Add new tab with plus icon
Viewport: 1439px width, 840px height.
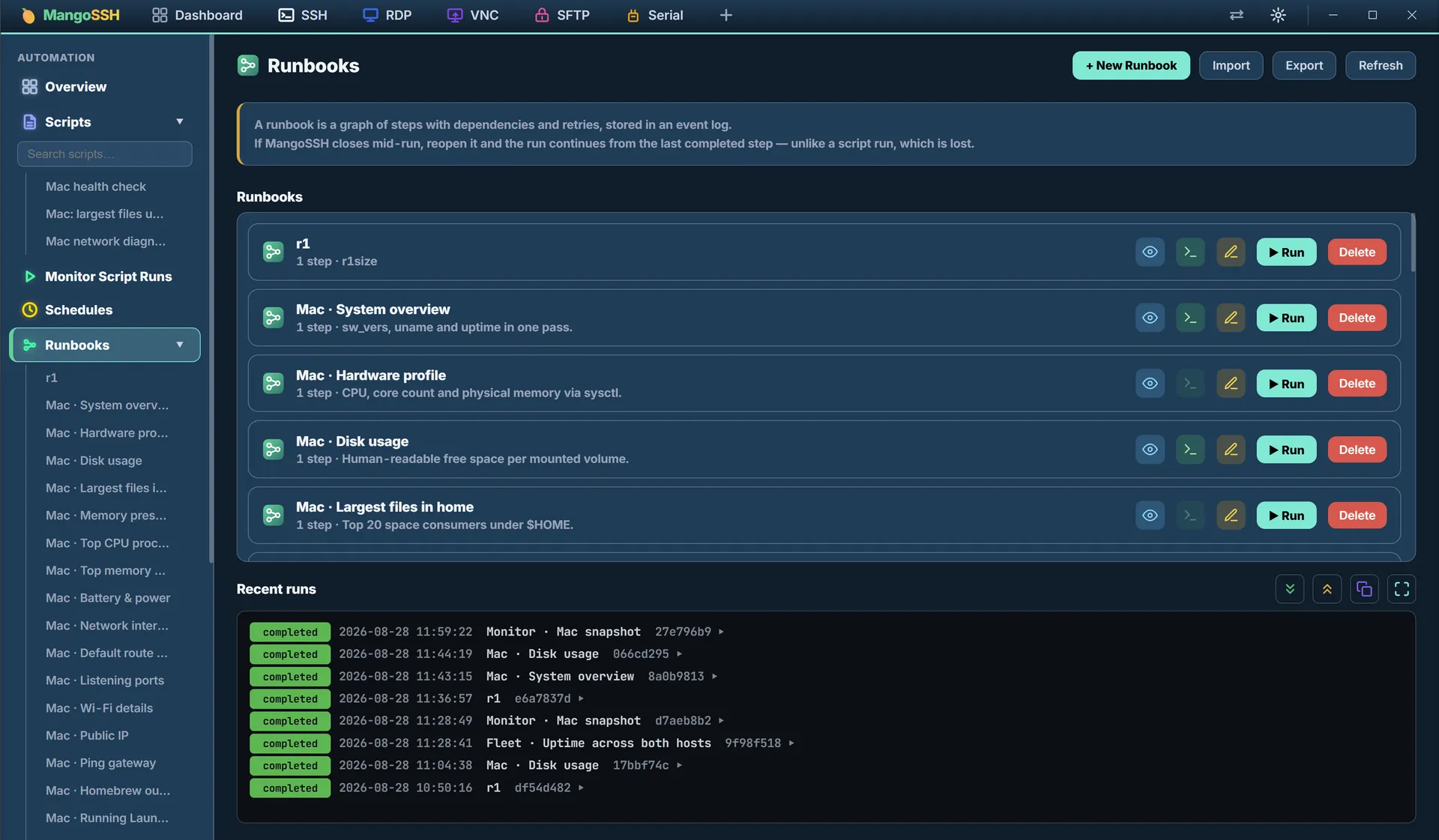pos(725,15)
